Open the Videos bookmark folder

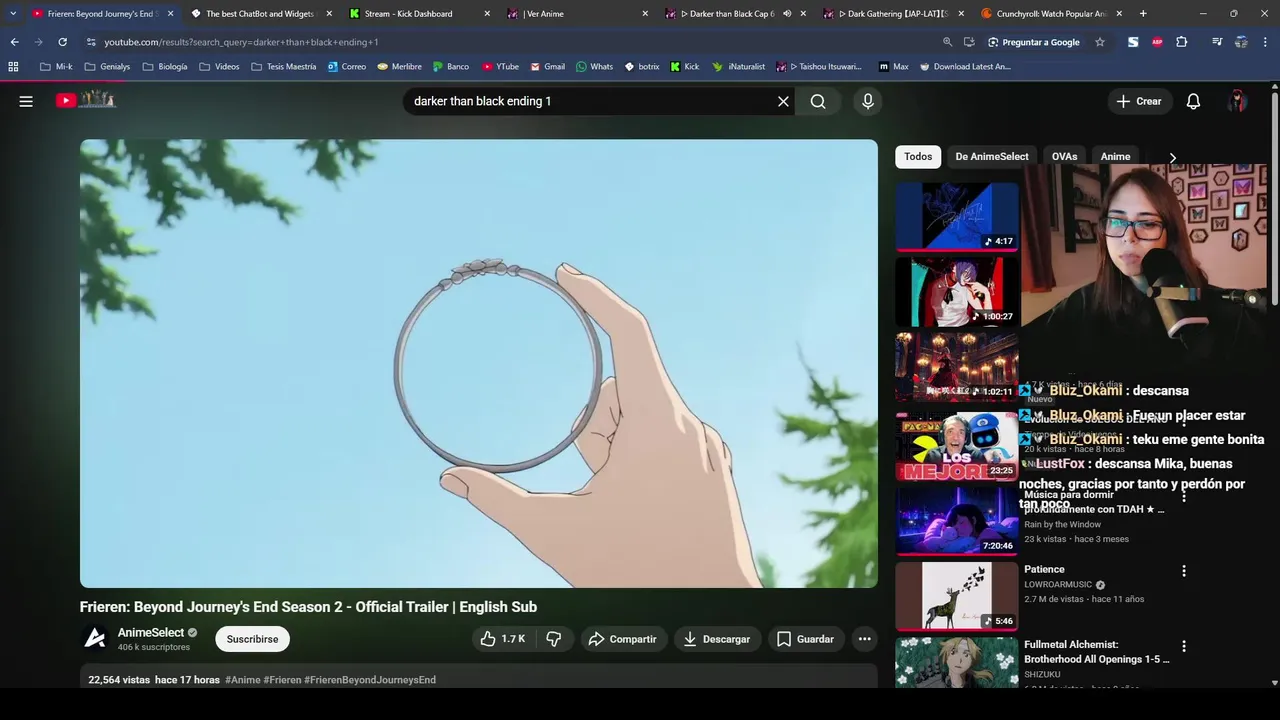(x=219, y=67)
